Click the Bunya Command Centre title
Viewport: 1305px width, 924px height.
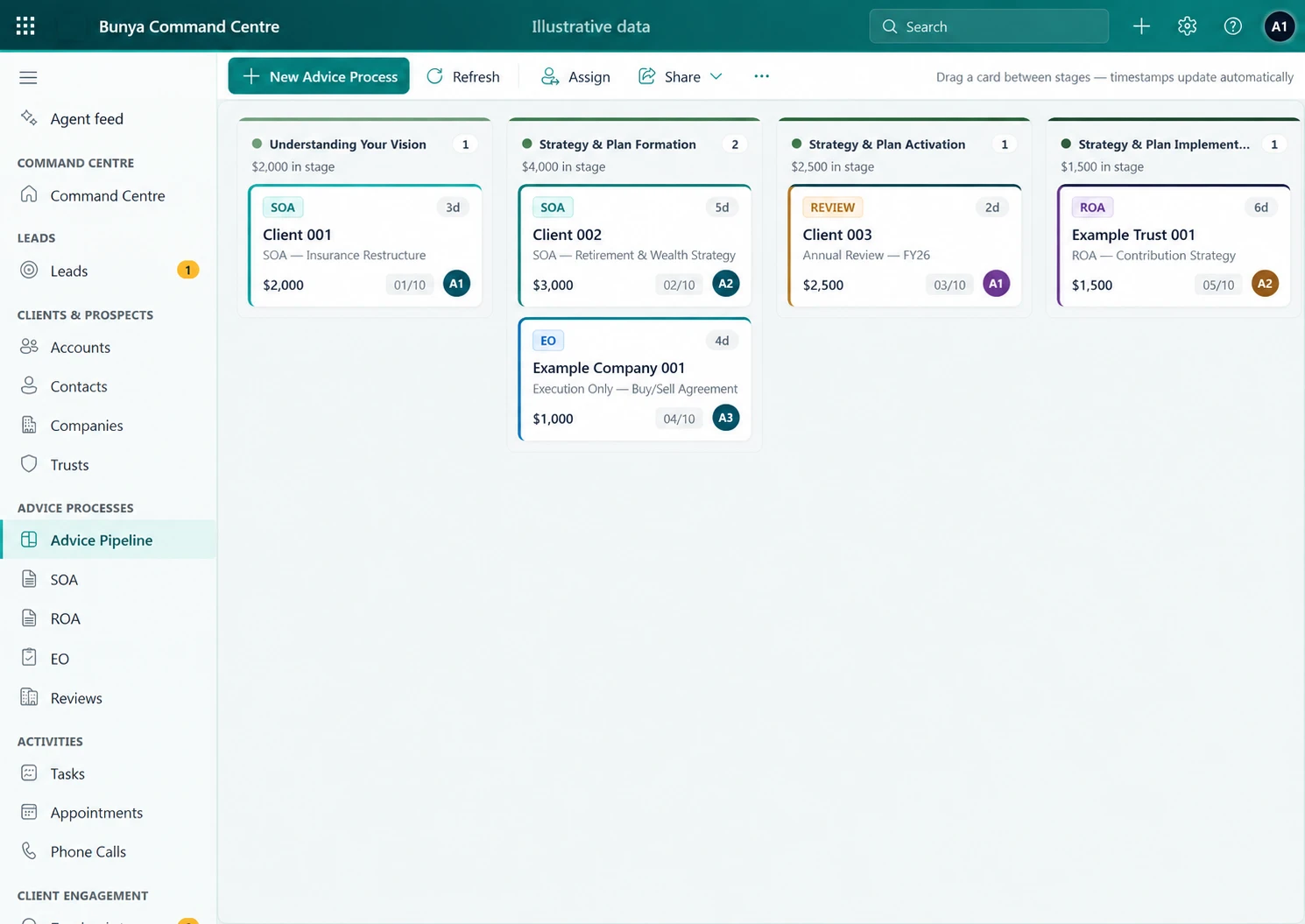(x=189, y=26)
